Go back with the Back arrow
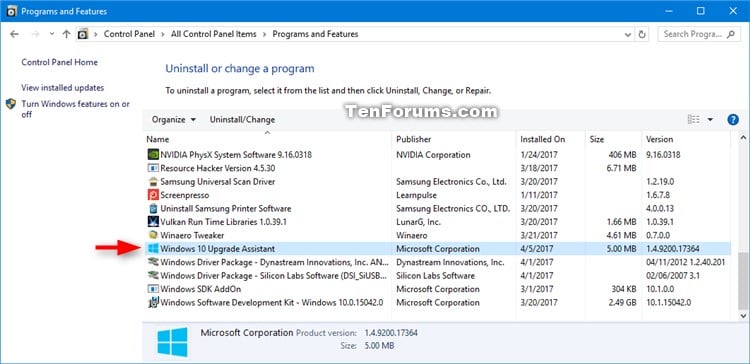Viewport: 750px width, 364px height. [14, 34]
